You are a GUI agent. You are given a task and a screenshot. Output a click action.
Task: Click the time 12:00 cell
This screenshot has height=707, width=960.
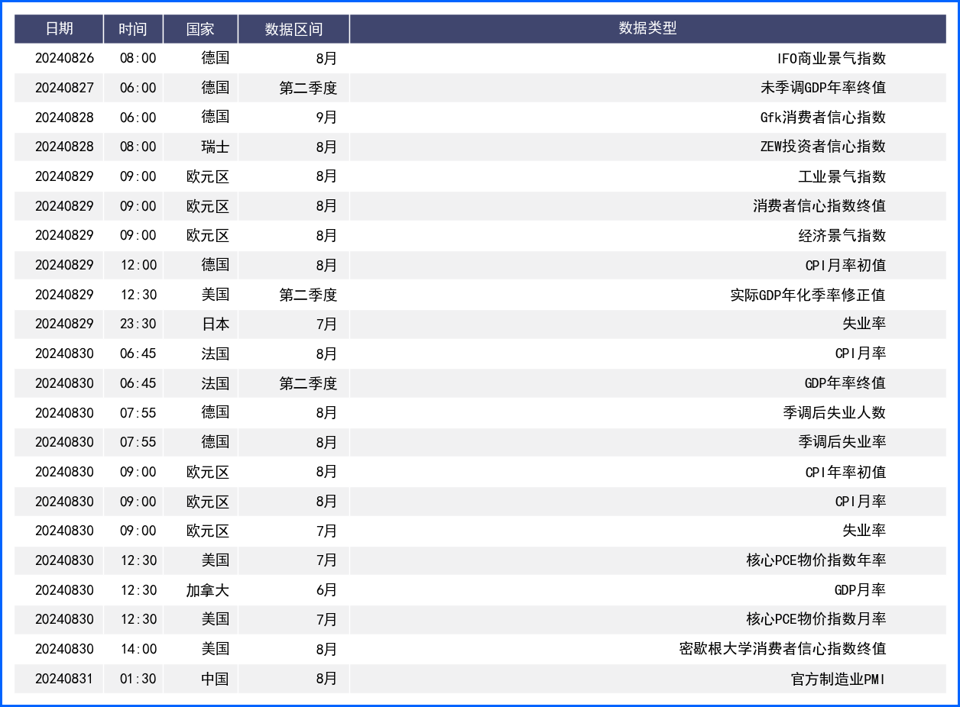138,265
